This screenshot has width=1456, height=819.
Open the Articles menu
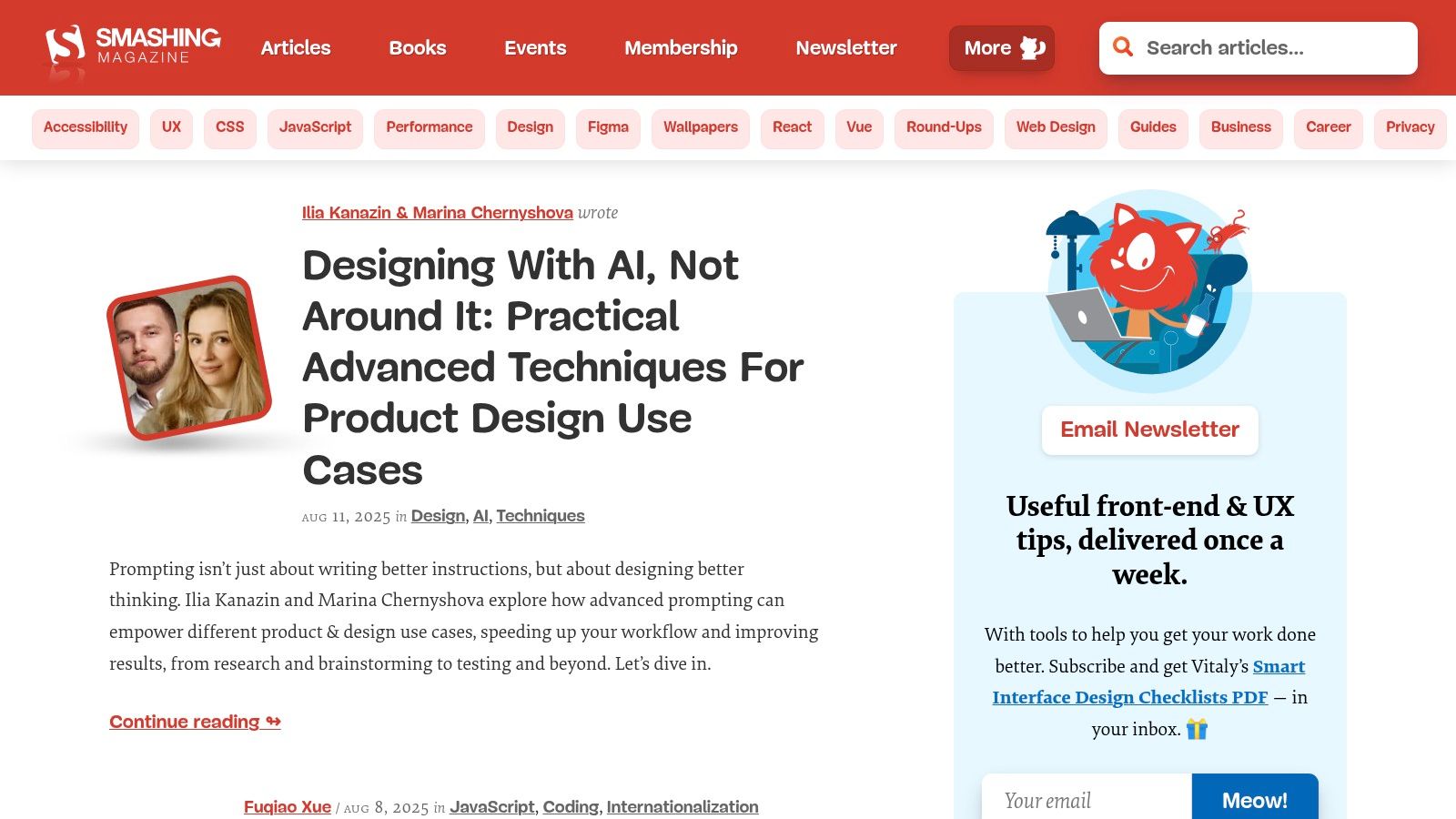(296, 47)
